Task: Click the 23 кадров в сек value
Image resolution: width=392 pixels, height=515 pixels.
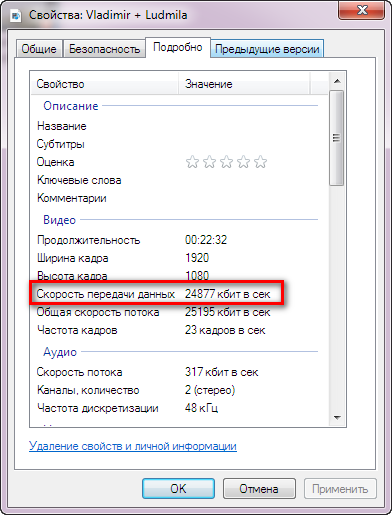Action: (x=225, y=330)
